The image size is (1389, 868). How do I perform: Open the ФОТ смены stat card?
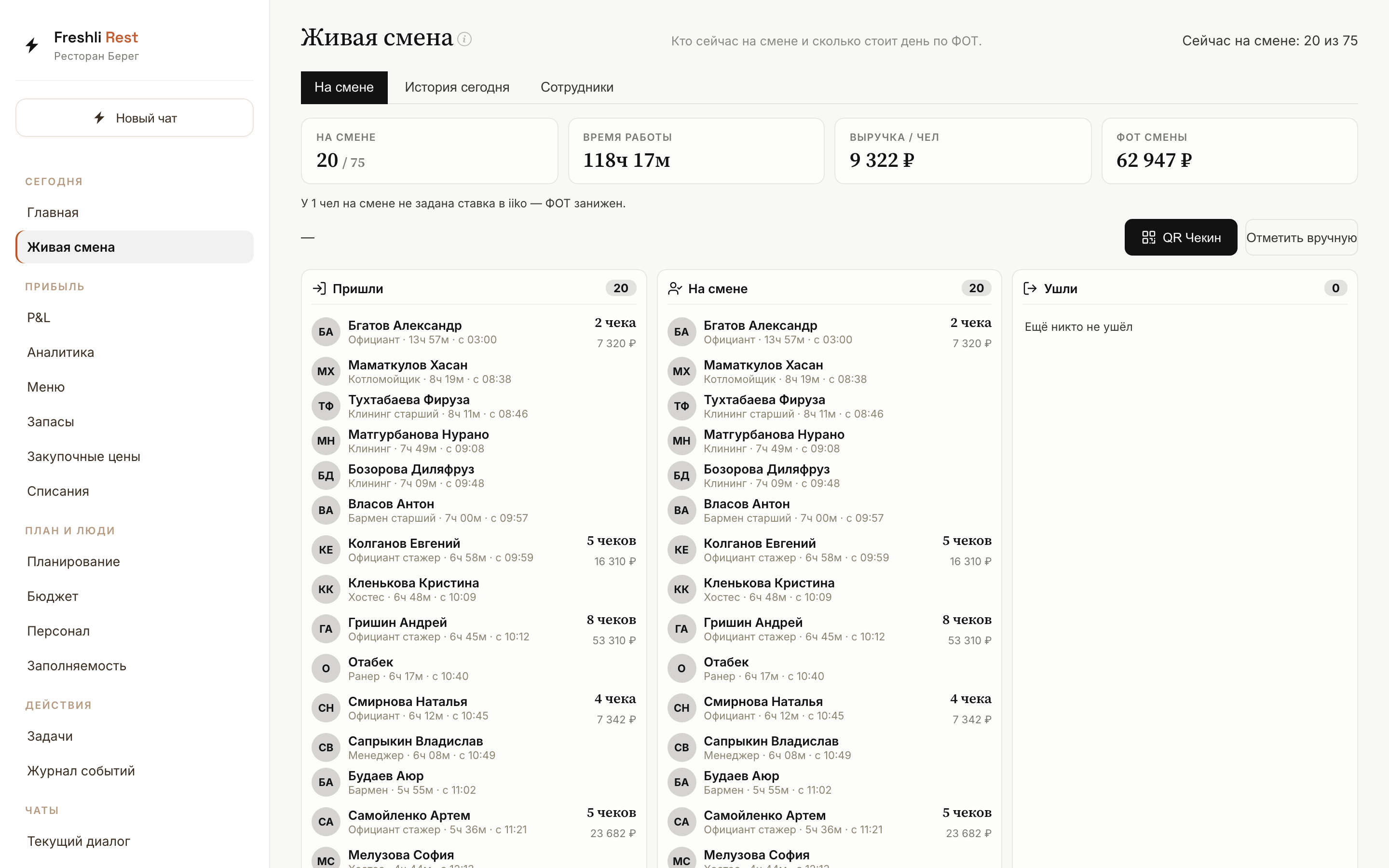click(x=1229, y=151)
